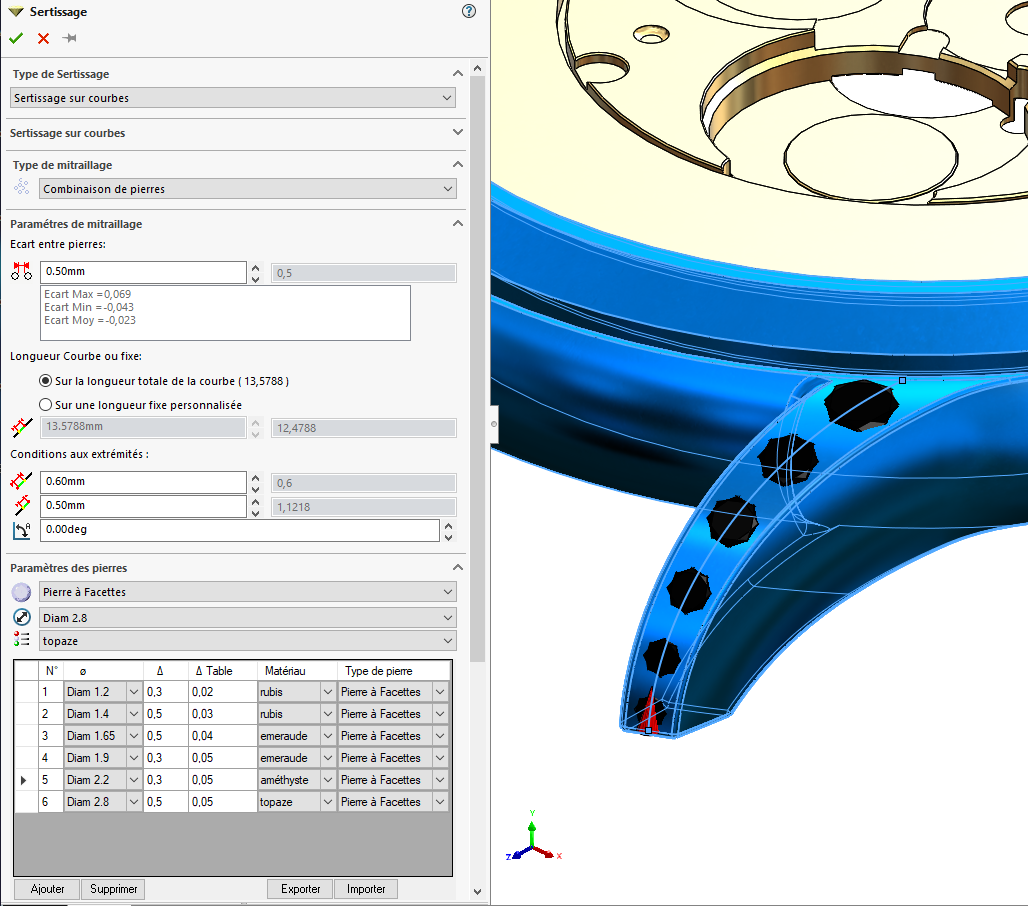Click the 0.60mm end condition input field

pyautogui.click(x=142, y=482)
